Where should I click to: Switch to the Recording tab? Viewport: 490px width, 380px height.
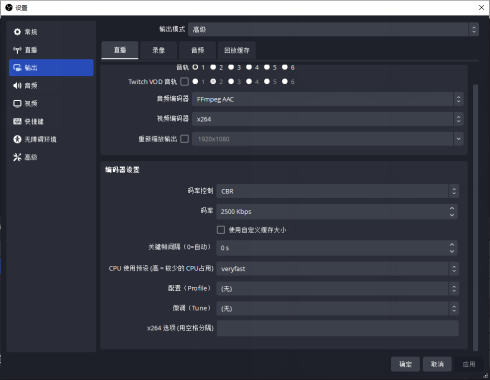(x=159, y=50)
